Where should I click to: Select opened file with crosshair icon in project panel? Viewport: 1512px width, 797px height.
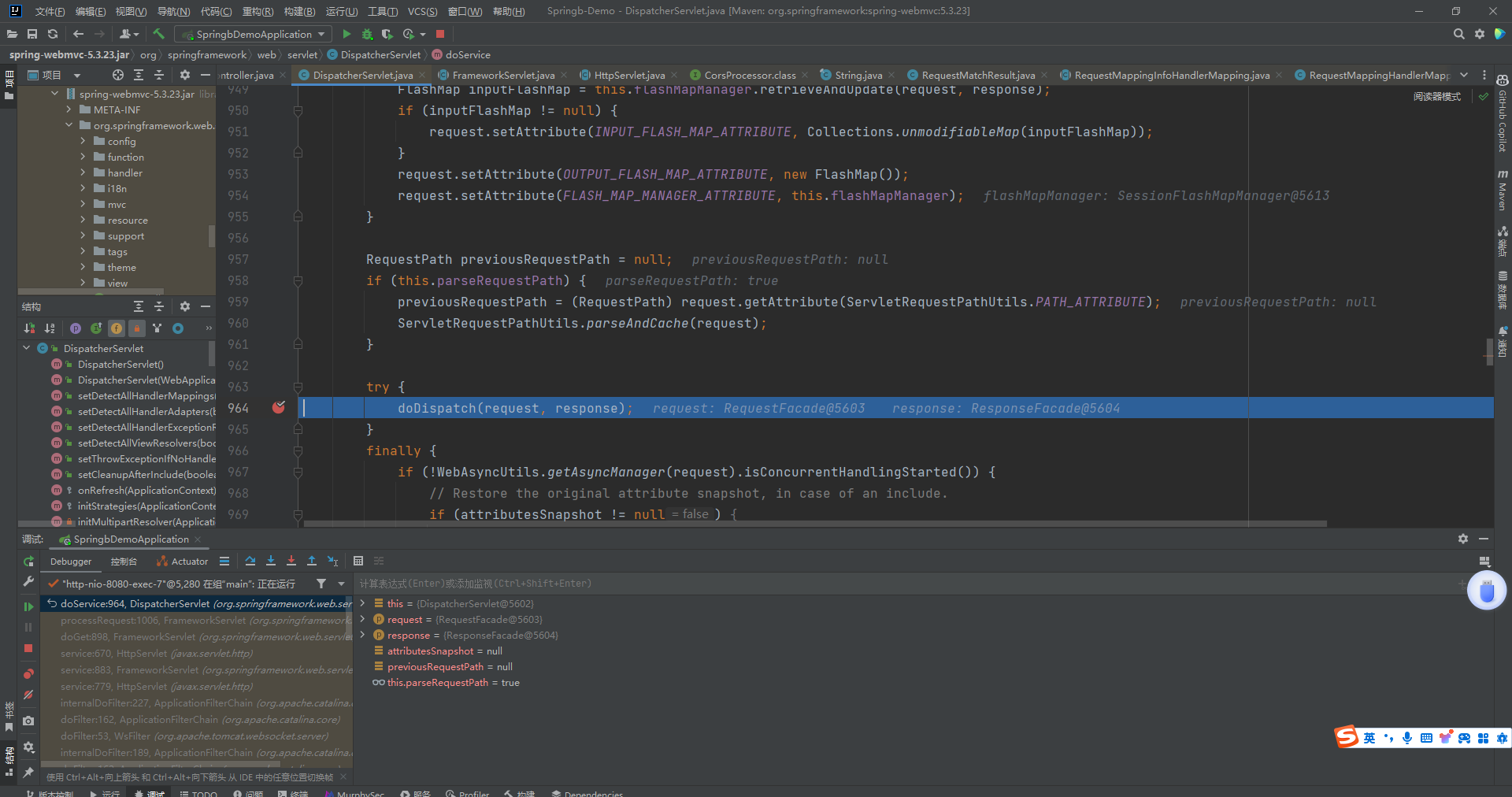click(118, 75)
